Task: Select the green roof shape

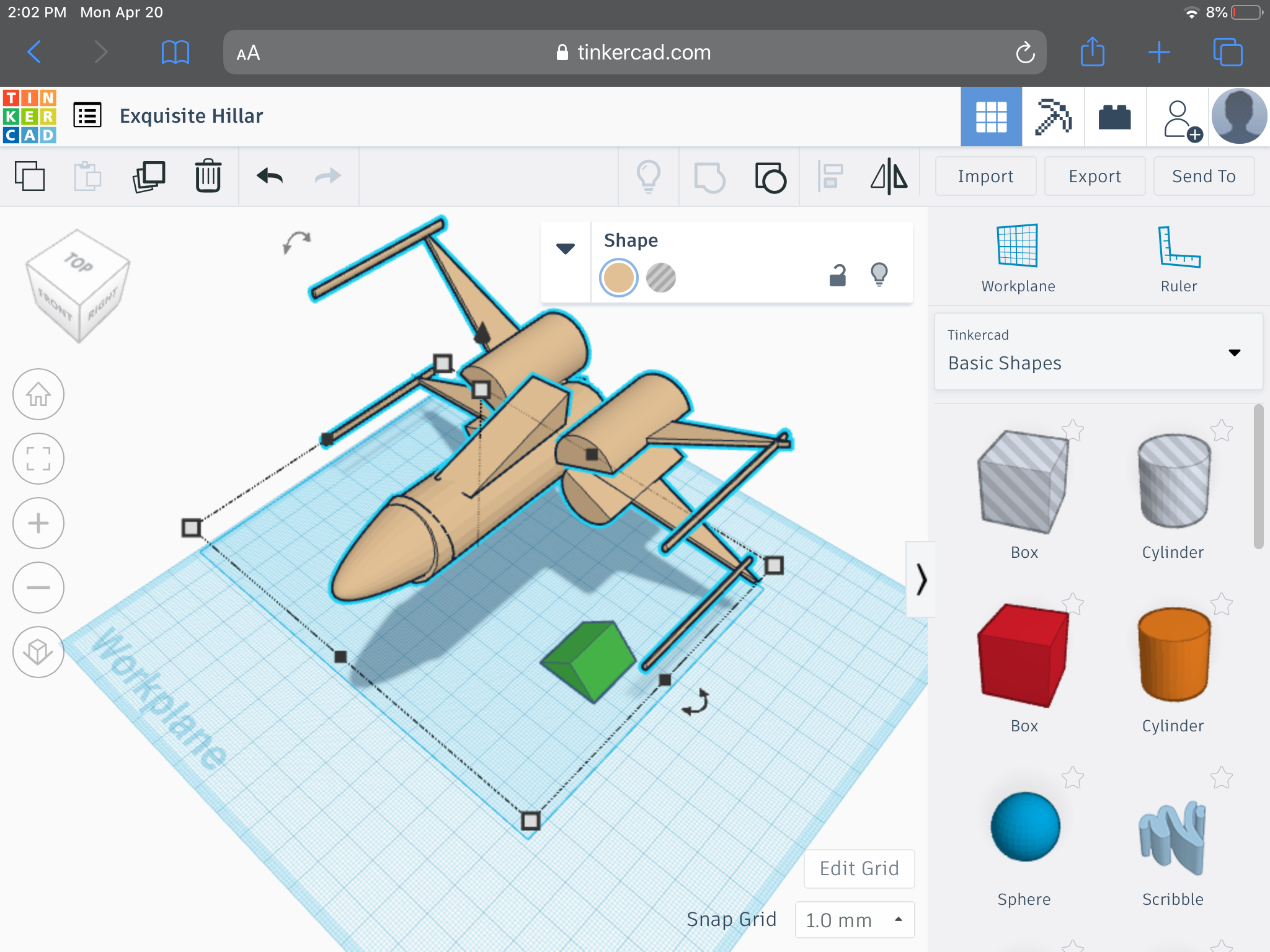Action: pyautogui.click(x=589, y=661)
